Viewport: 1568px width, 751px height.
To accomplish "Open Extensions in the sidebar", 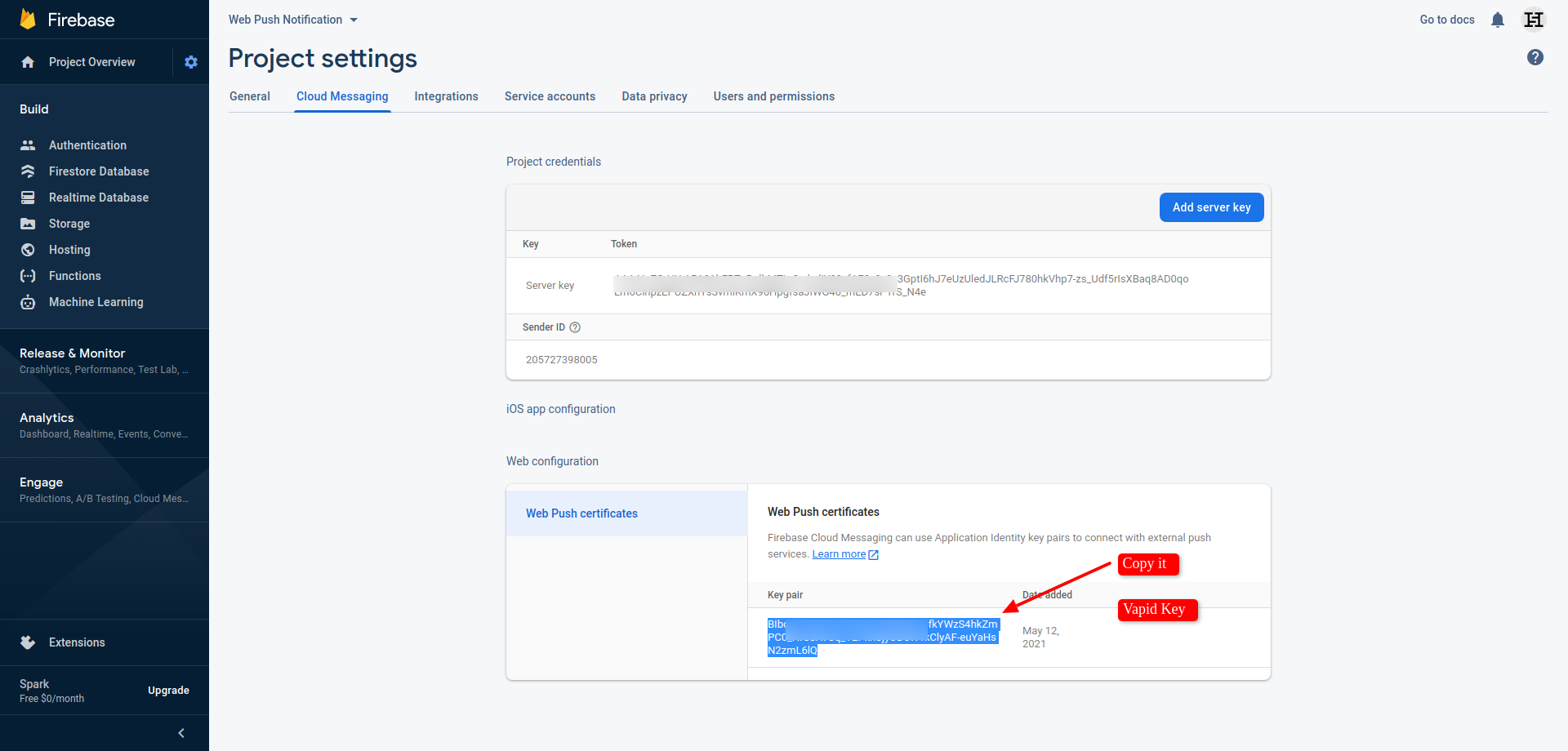I will 77,642.
